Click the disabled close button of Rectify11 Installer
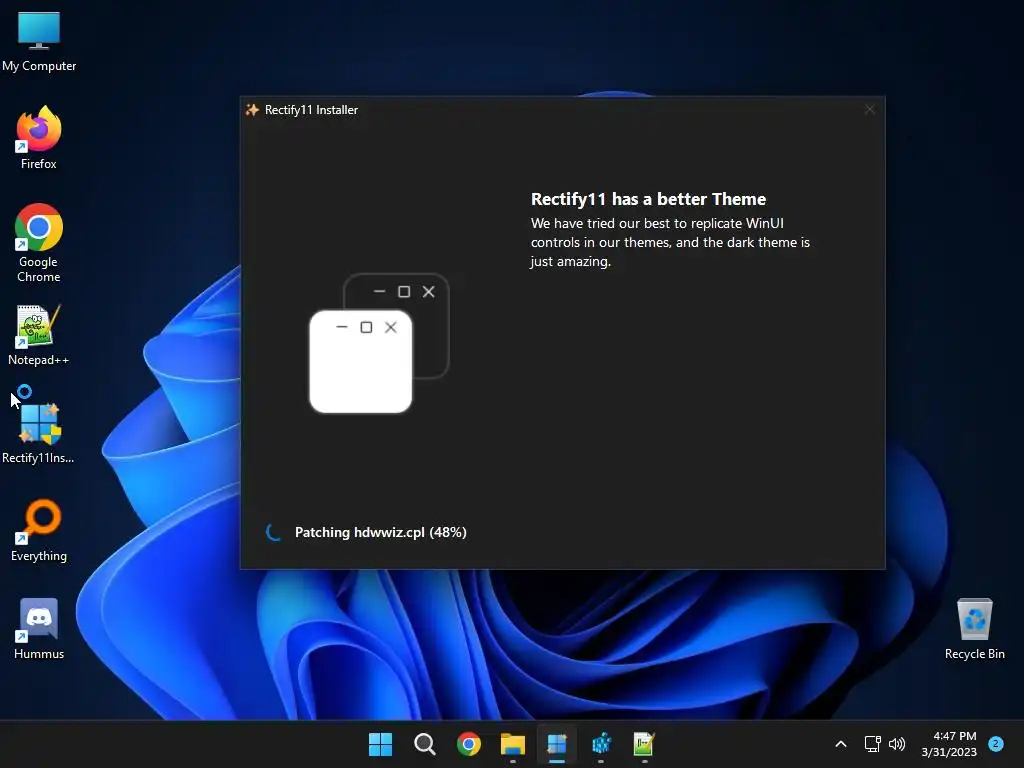The height and width of the screenshot is (768, 1024). pos(869,110)
